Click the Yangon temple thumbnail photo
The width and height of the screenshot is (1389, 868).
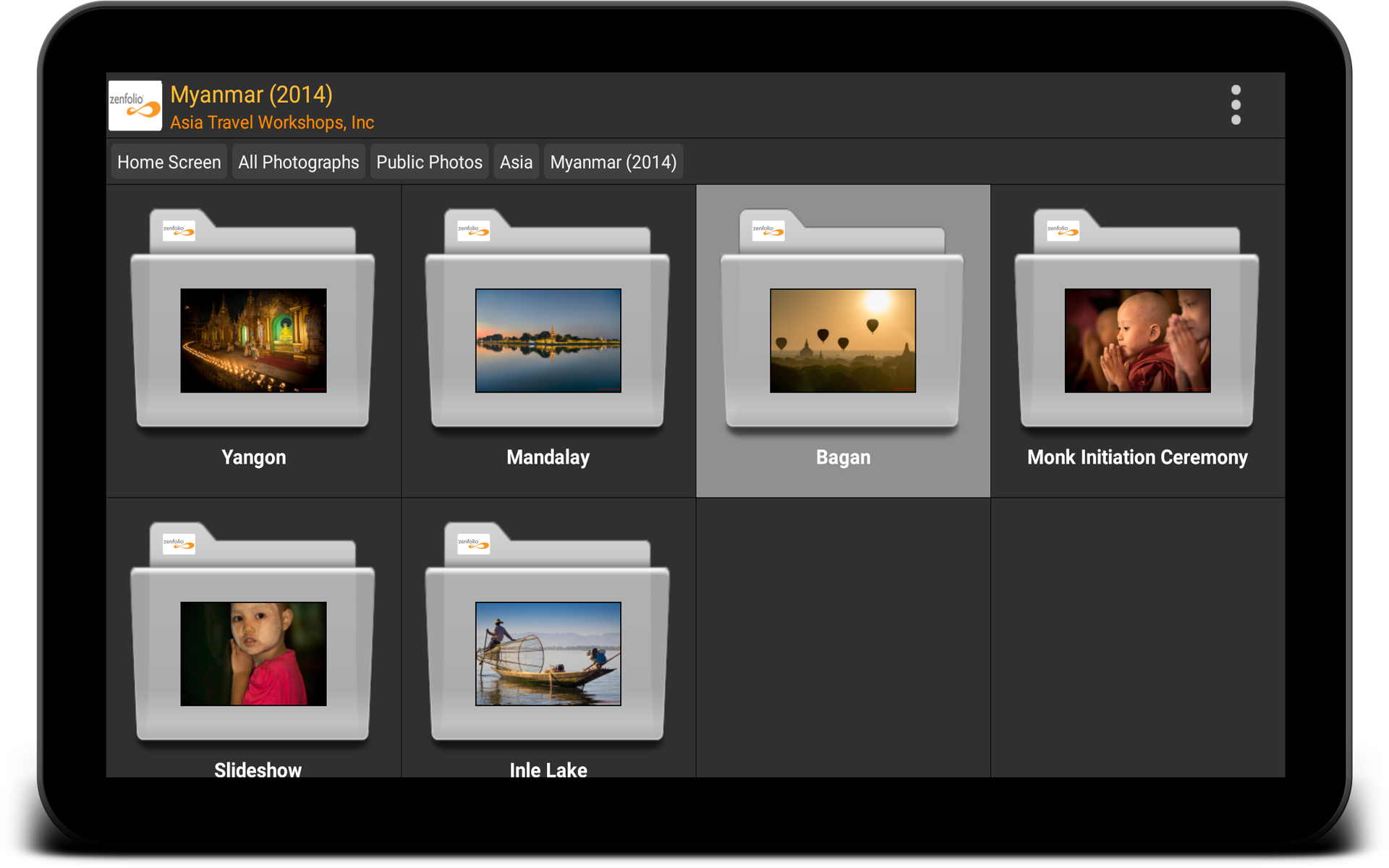tap(253, 341)
